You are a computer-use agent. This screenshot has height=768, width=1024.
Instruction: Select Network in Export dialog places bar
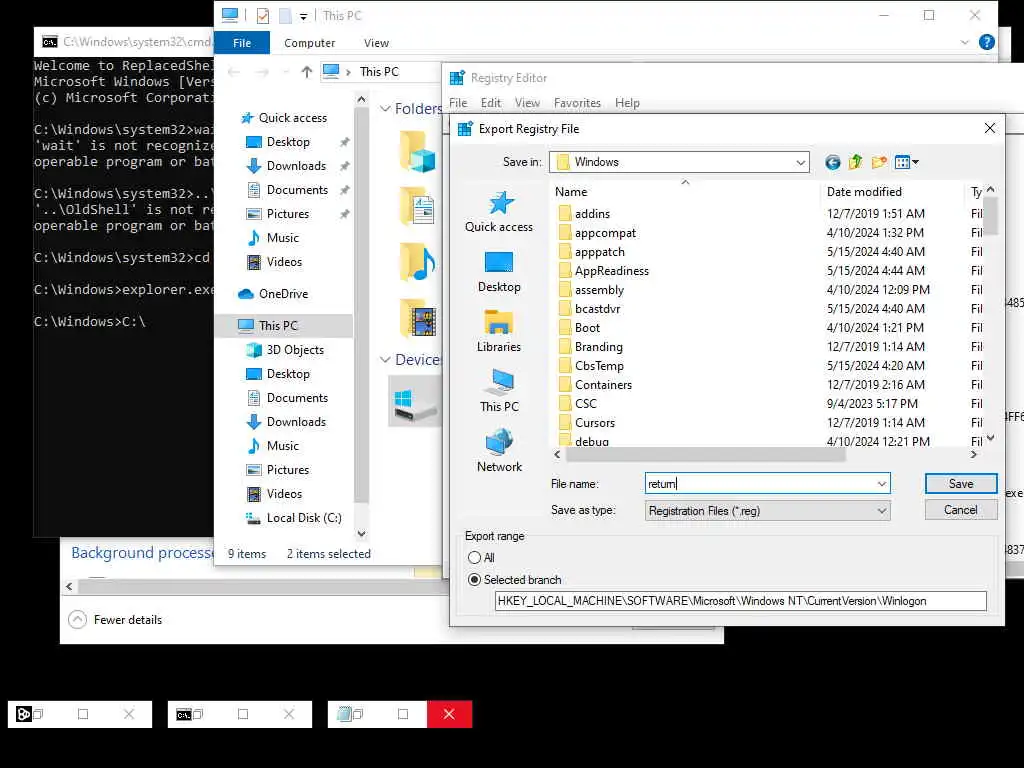pos(499,452)
